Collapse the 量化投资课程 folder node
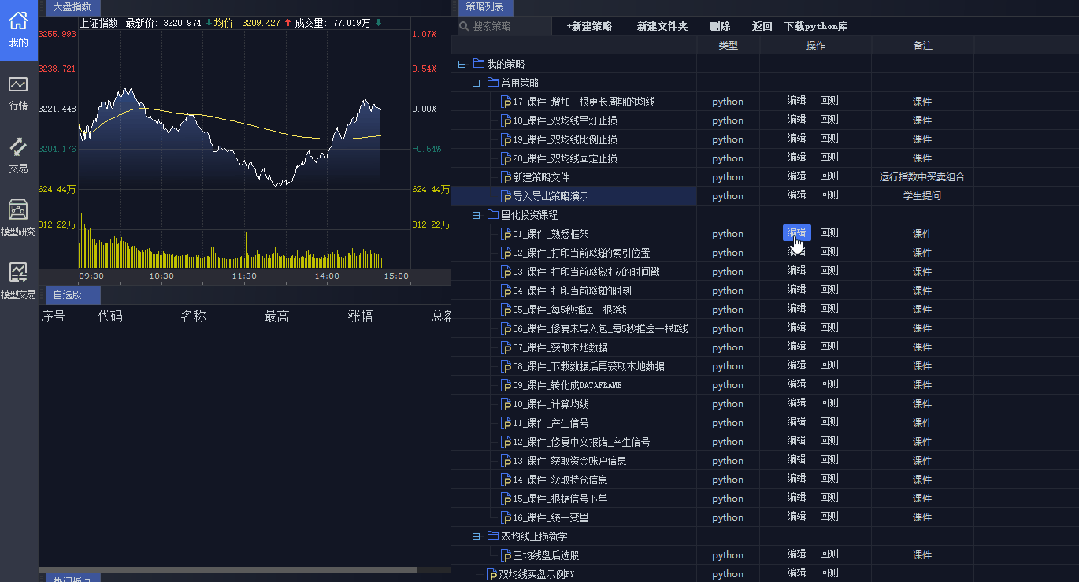This screenshot has width=1079, height=582. click(476, 215)
